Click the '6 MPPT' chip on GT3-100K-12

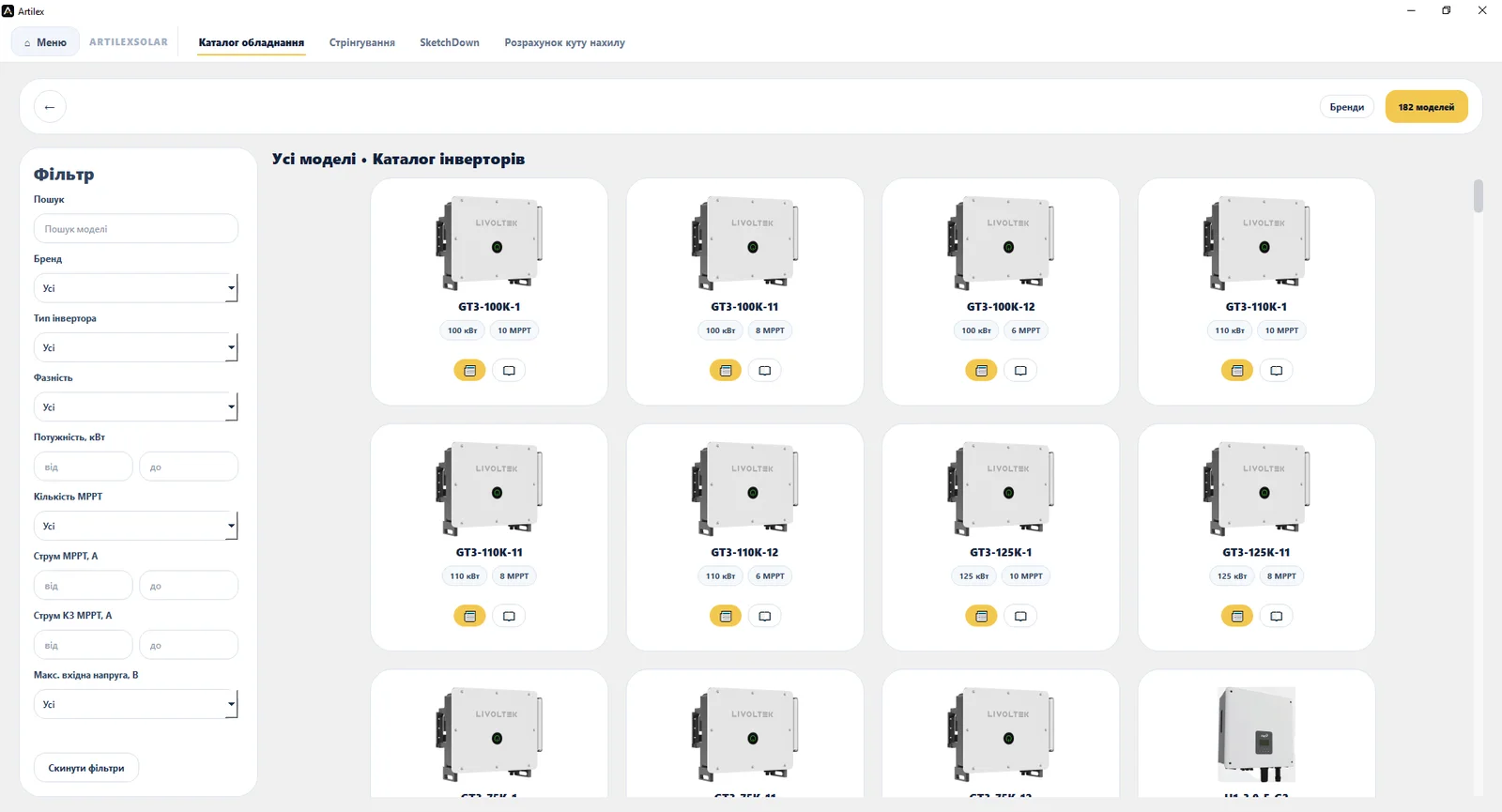[x=1026, y=330]
